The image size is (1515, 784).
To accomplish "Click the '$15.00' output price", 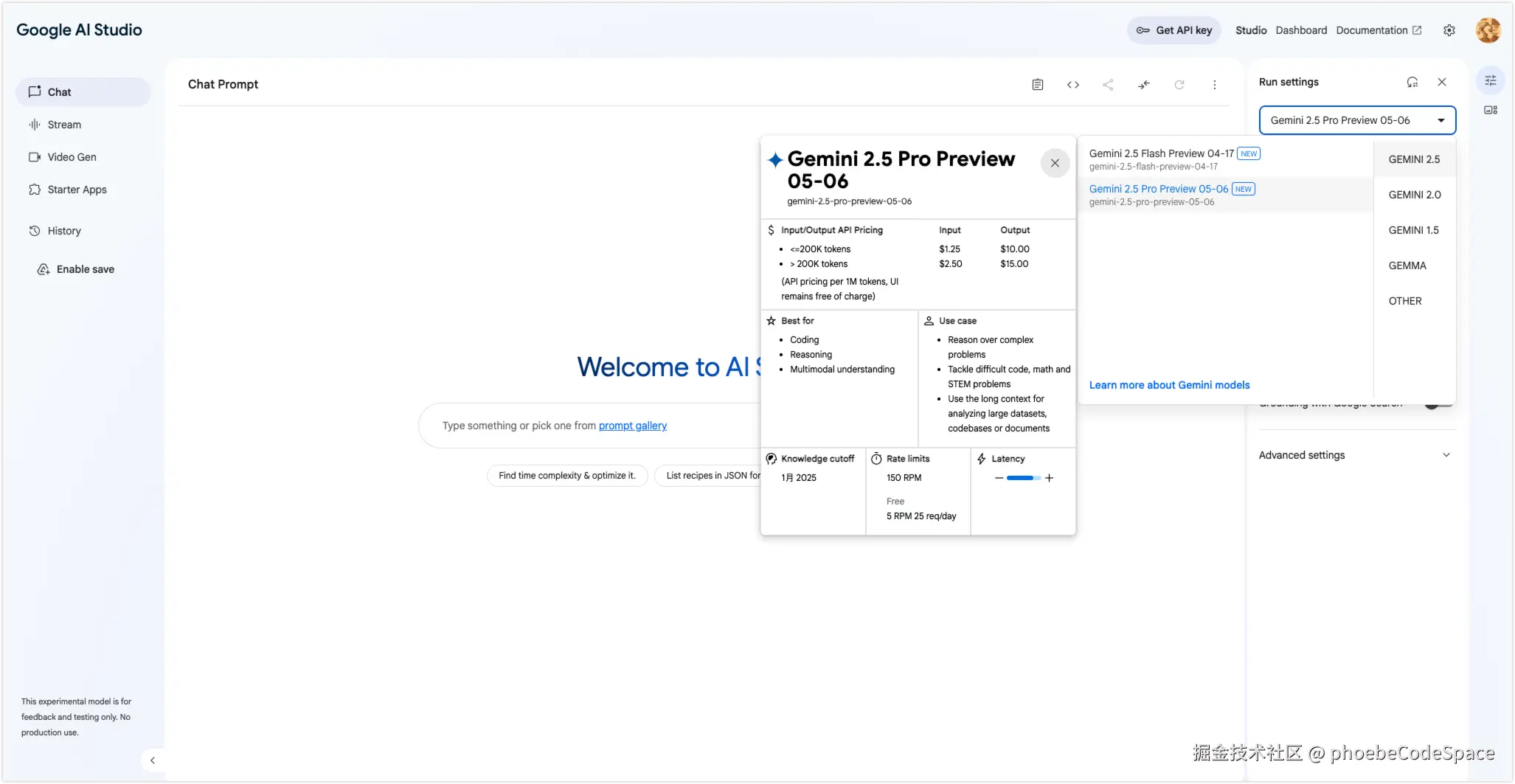I will pyautogui.click(x=1014, y=264).
